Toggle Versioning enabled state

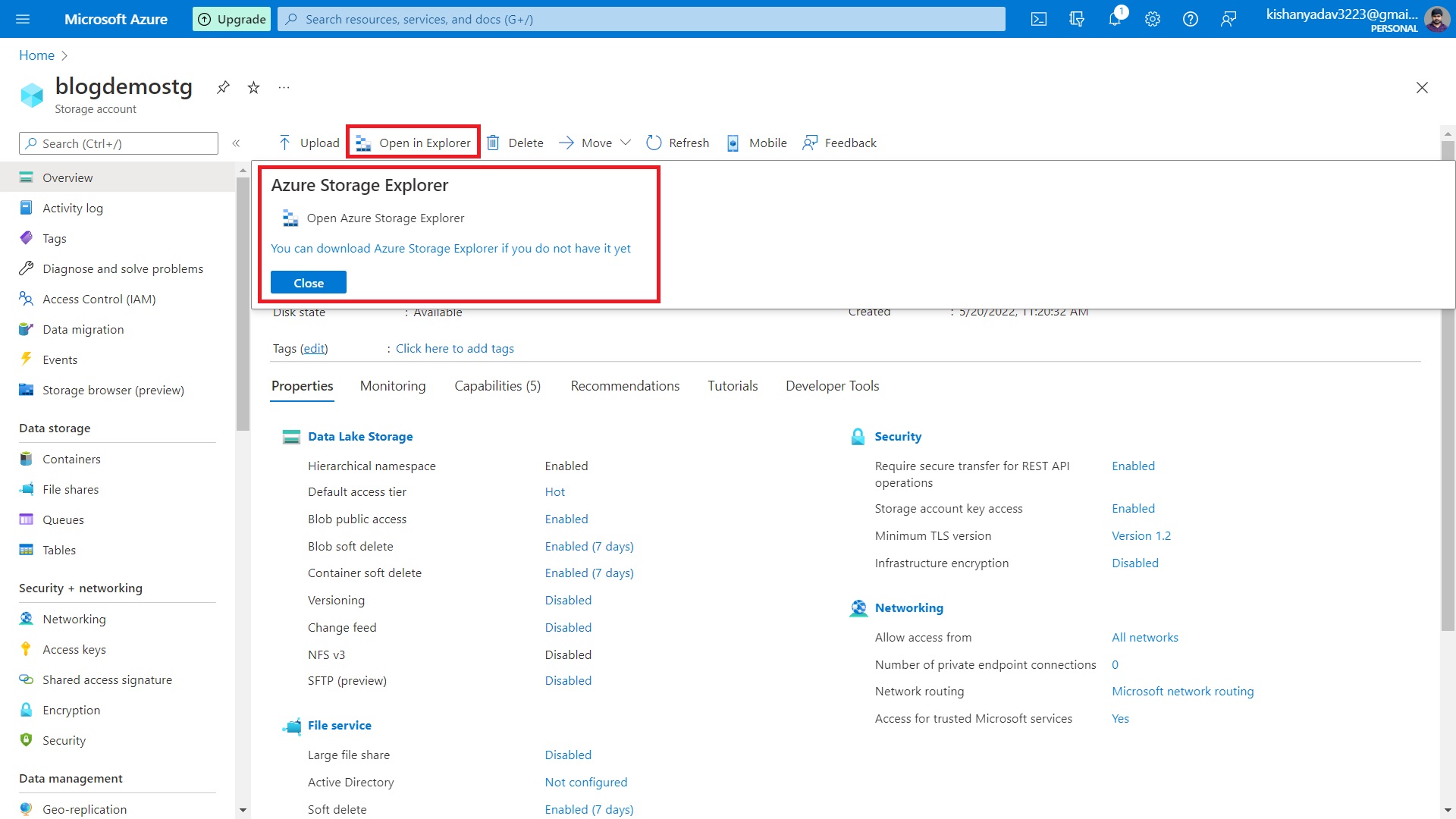(568, 599)
